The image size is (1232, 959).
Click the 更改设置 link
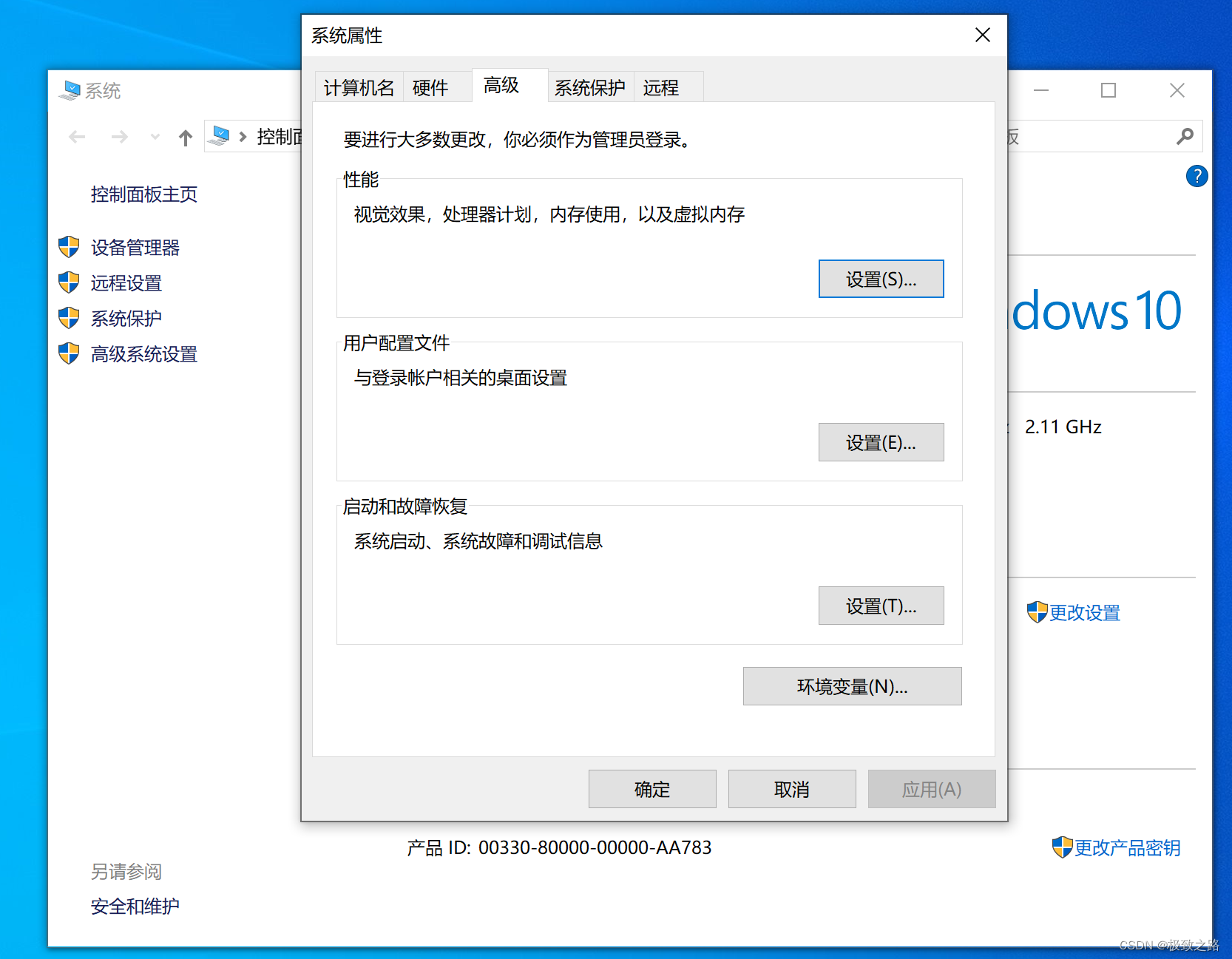point(1085,613)
